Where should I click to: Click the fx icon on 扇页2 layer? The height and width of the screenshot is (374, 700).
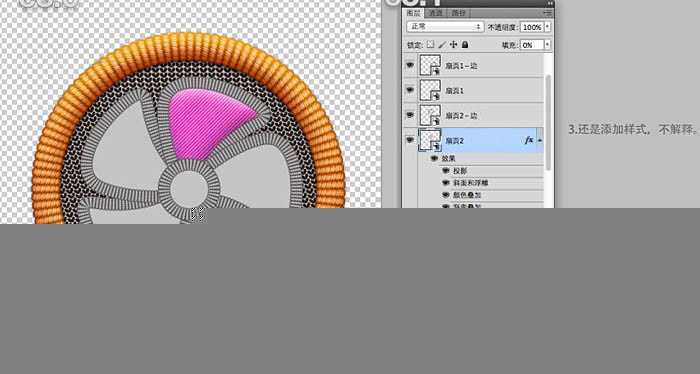point(529,140)
